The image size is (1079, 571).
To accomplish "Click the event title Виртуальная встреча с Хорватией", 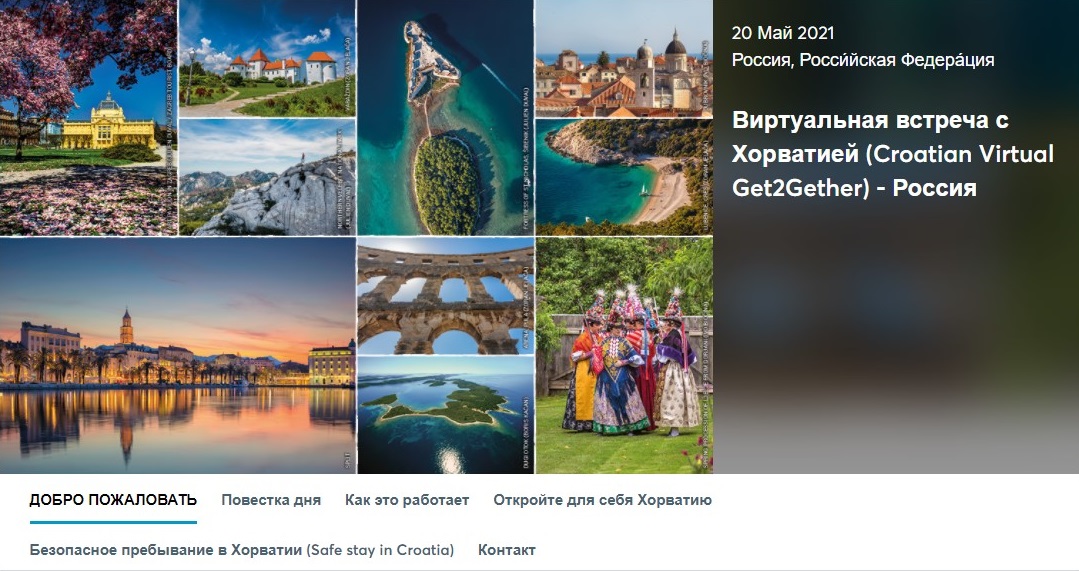I will [893, 153].
